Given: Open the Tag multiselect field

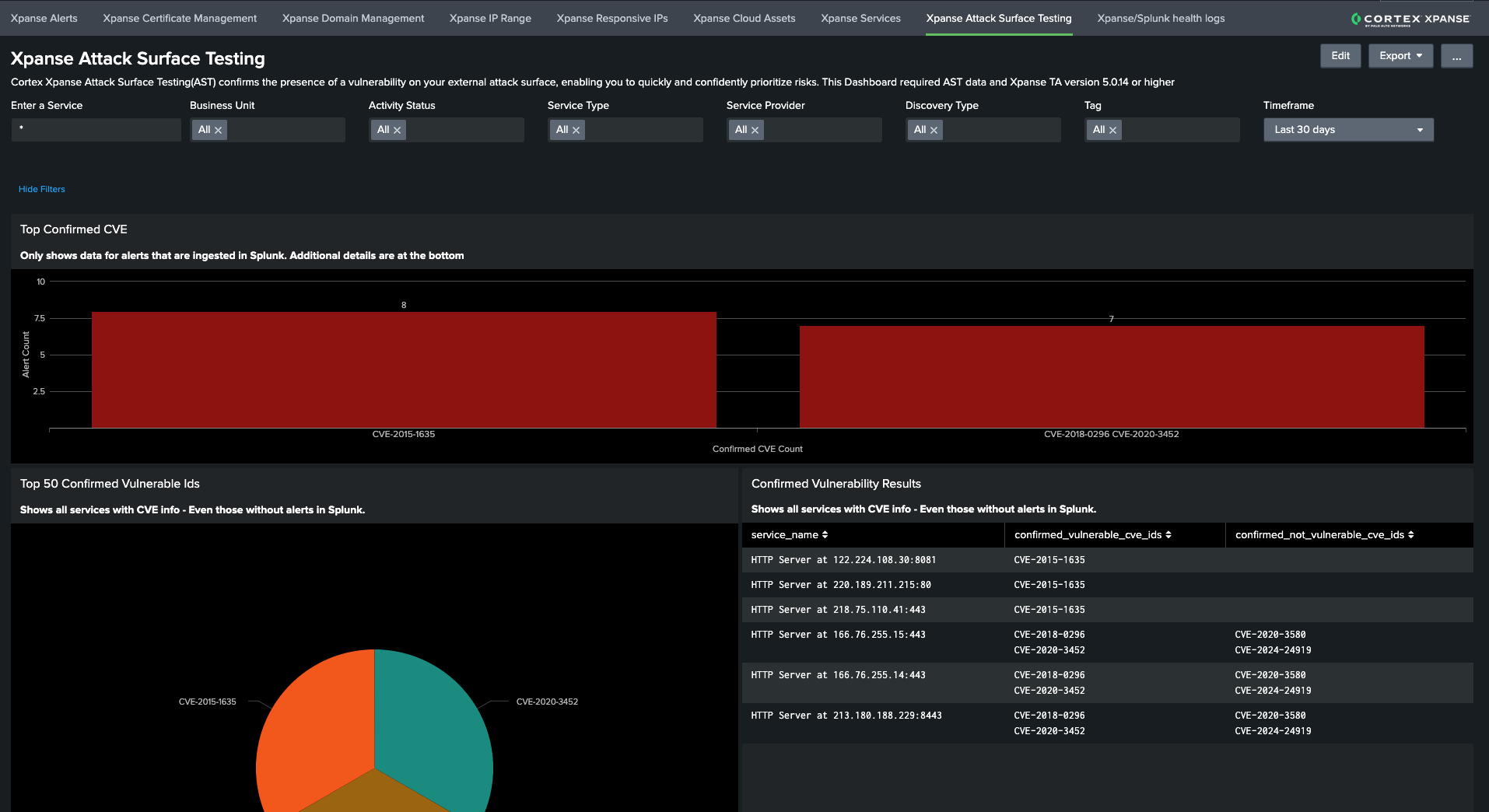Looking at the screenshot, I should point(1162,130).
